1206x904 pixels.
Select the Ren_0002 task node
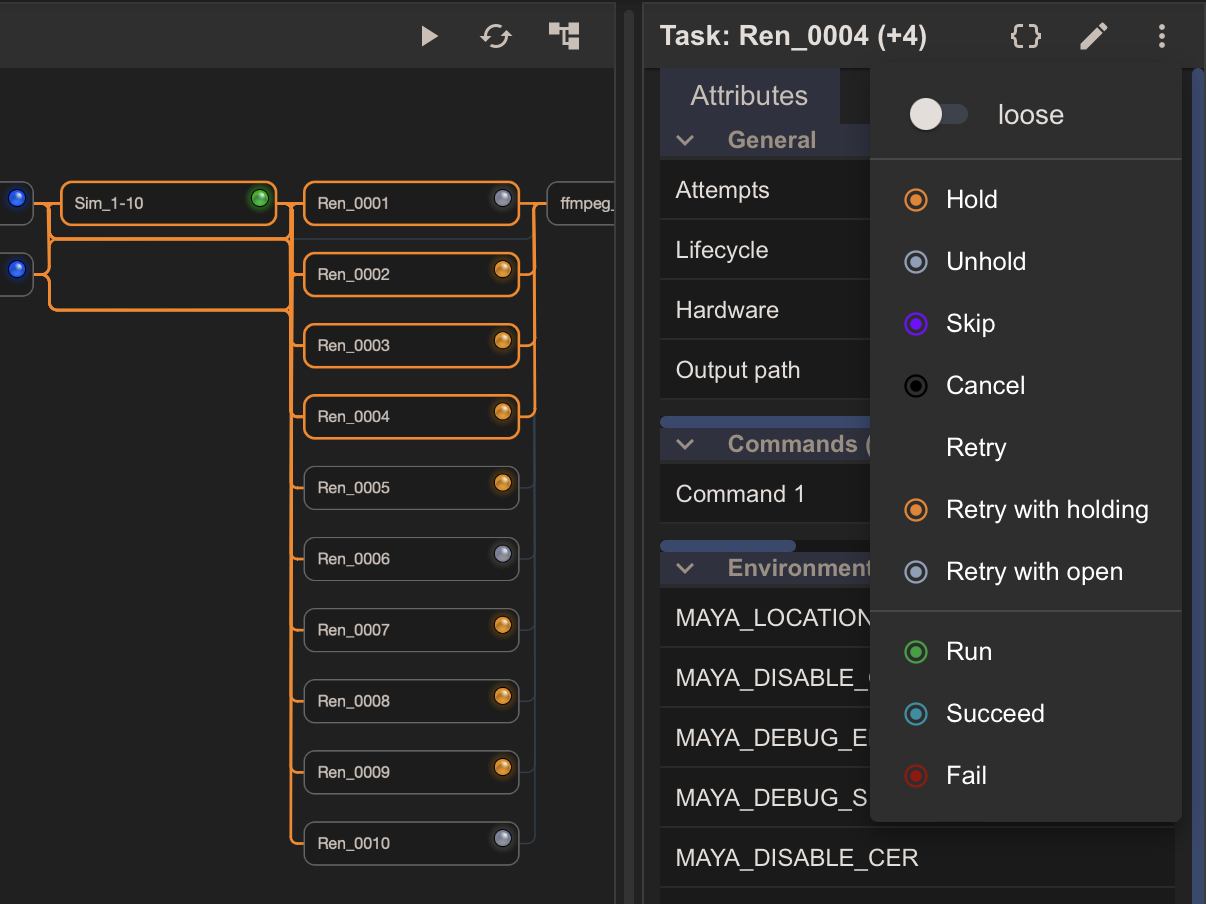coord(411,274)
